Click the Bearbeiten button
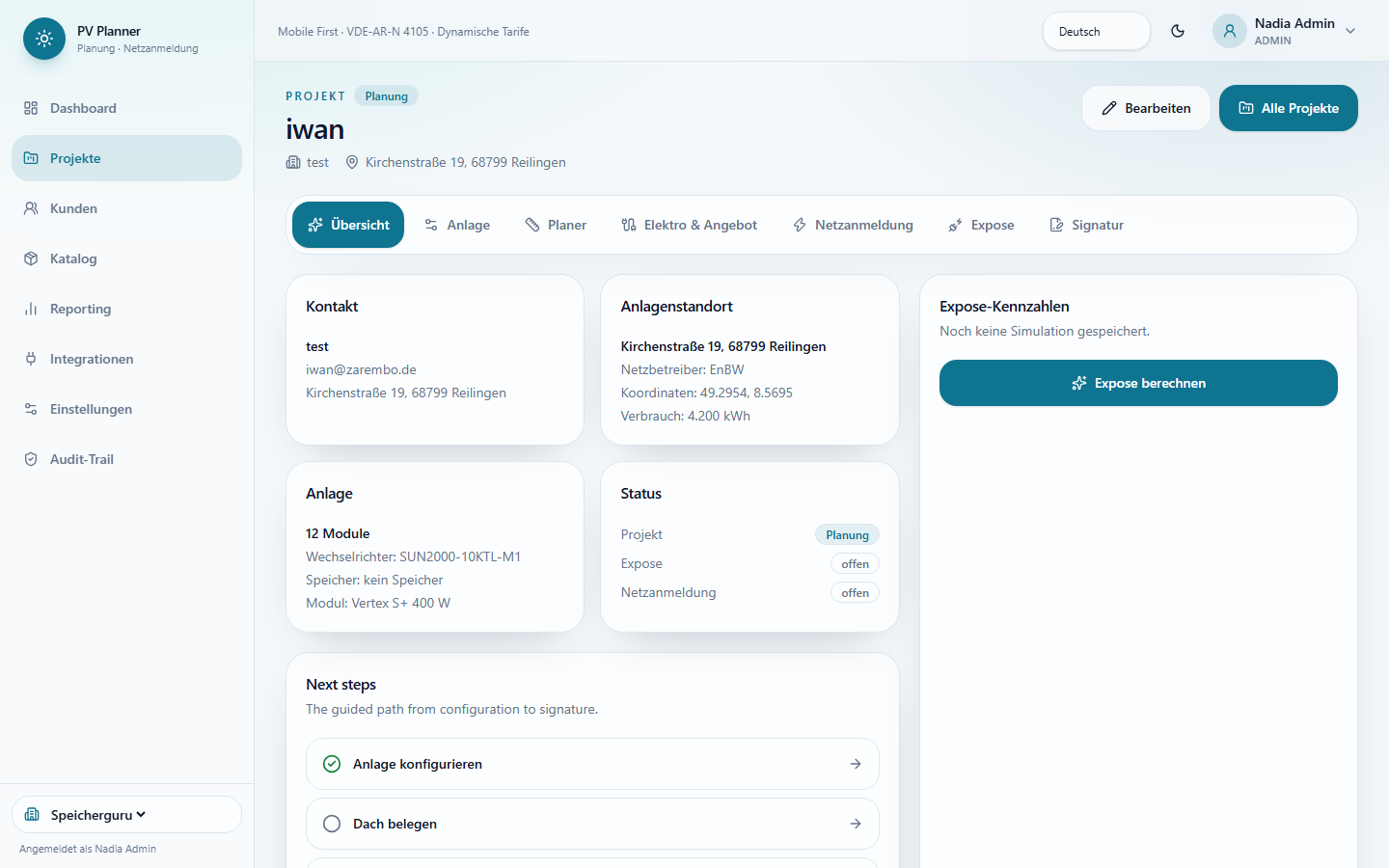Screen dimensions: 1389x868 click(1146, 108)
